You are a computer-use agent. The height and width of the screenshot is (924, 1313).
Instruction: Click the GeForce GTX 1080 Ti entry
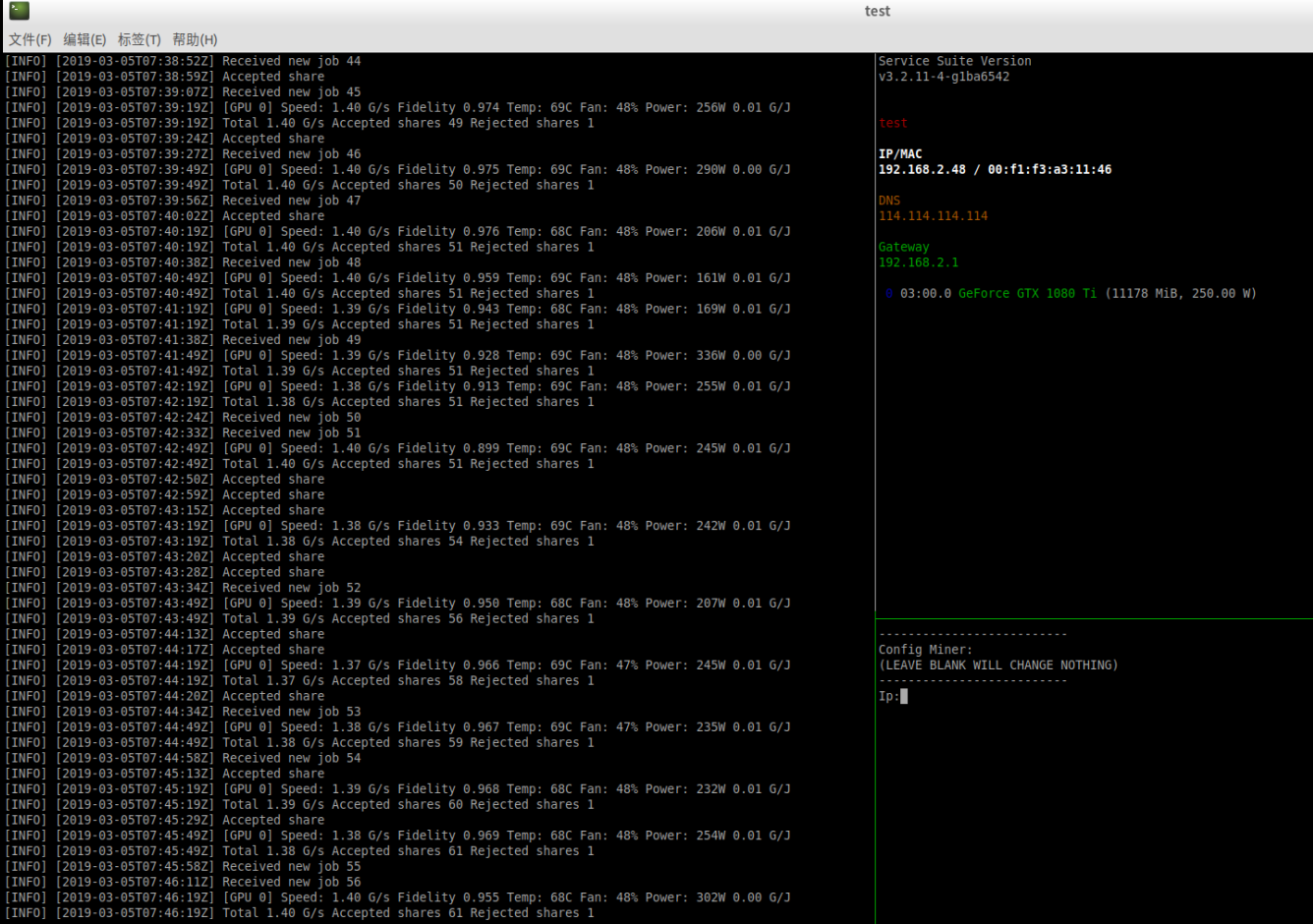click(1027, 293)
